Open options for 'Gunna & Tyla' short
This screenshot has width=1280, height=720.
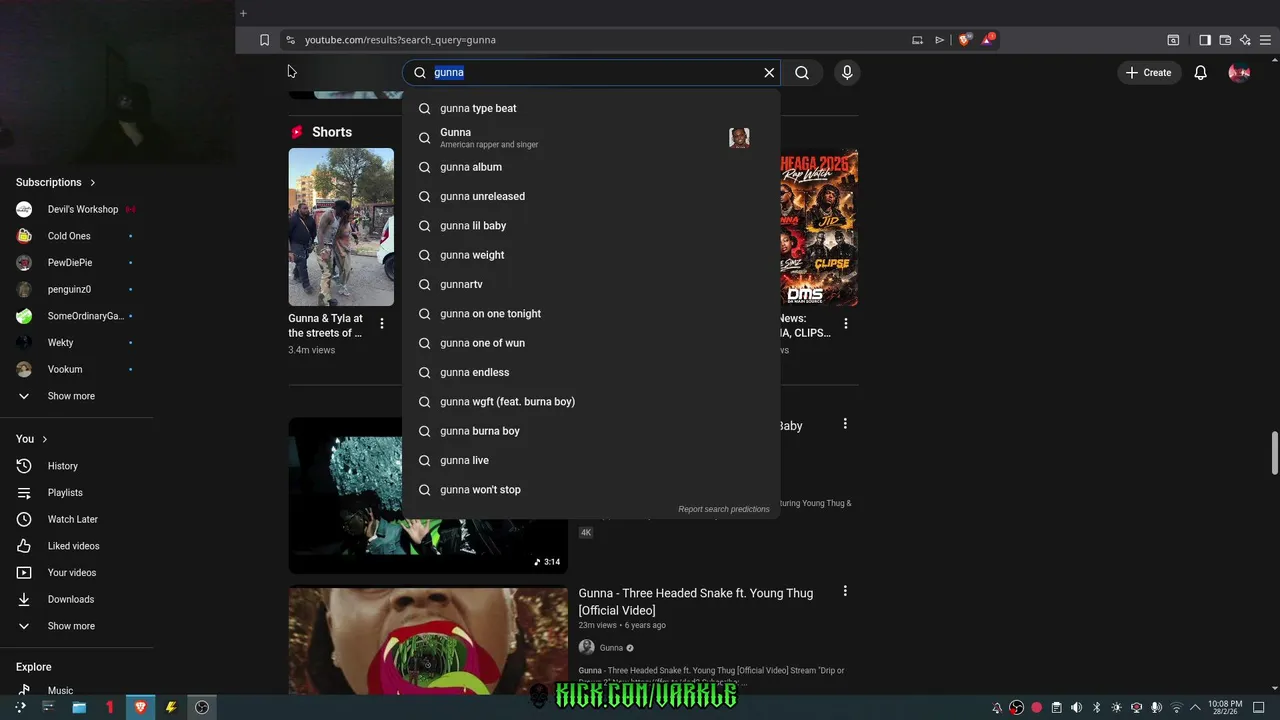pos(381,324)
